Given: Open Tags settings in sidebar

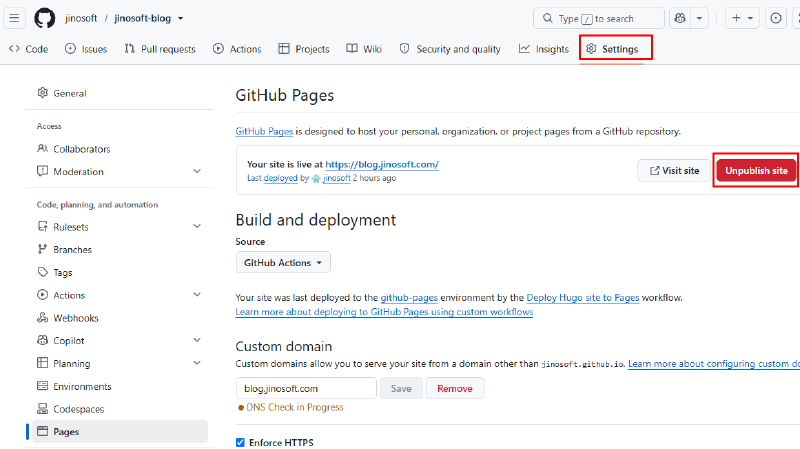Looking at the screenshot, I should 120,272.
